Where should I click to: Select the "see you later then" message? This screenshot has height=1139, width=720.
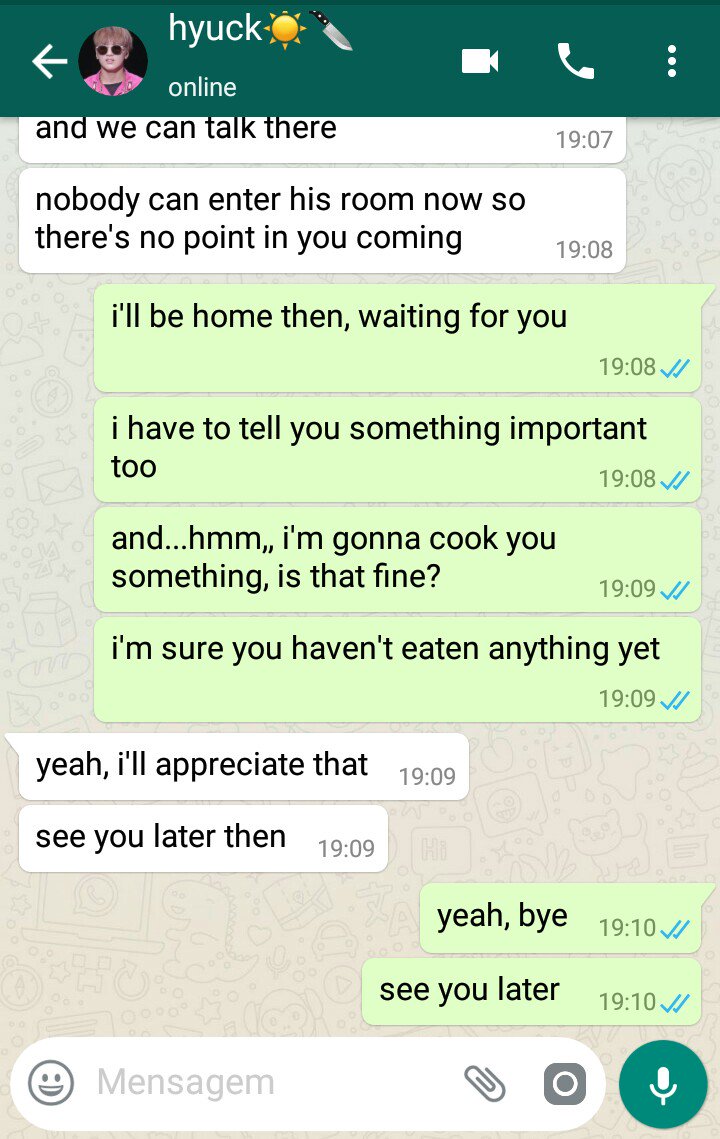tap(203, 838)
